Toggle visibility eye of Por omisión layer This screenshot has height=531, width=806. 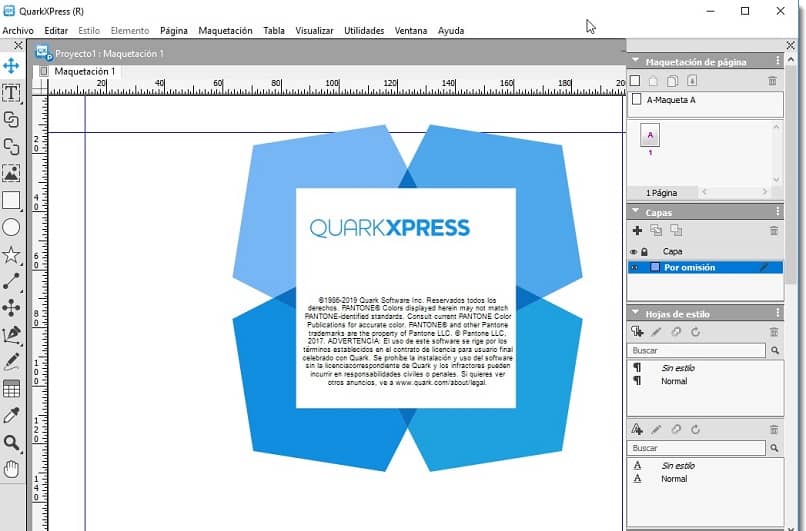(x=634, y=268)
